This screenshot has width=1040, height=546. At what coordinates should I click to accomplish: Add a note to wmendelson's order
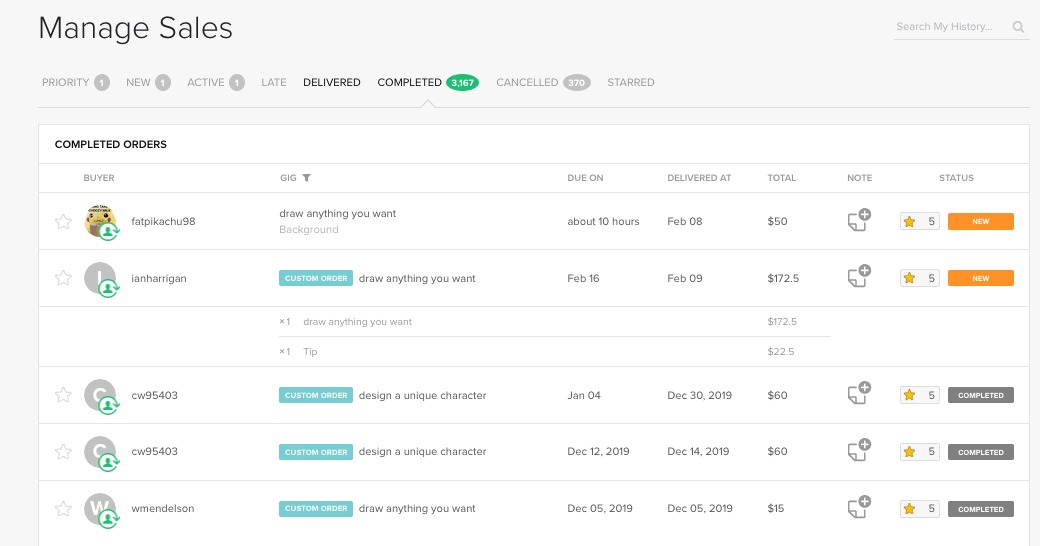pyautogui.click(x=858, y=508)
